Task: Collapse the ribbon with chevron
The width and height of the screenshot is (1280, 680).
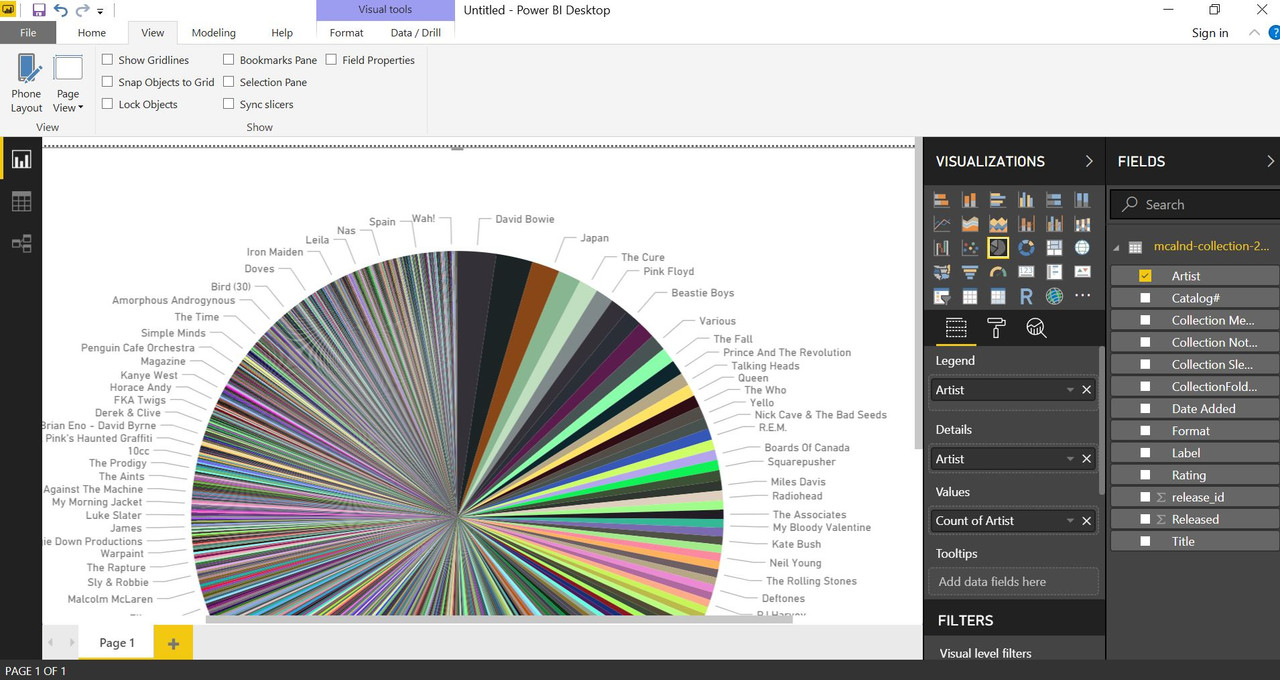Action: [x=1255, y=33]
